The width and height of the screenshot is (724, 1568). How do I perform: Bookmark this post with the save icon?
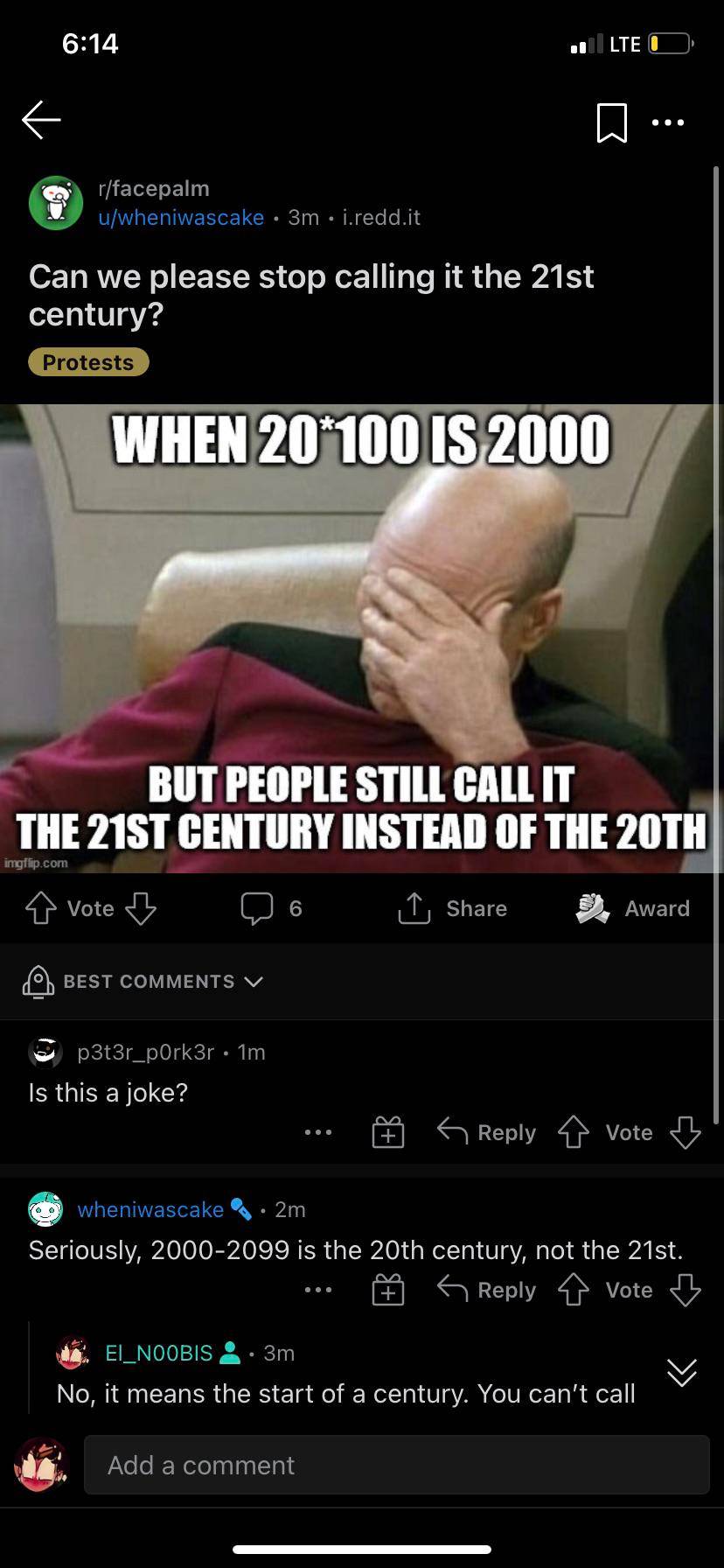coord(611,122)
